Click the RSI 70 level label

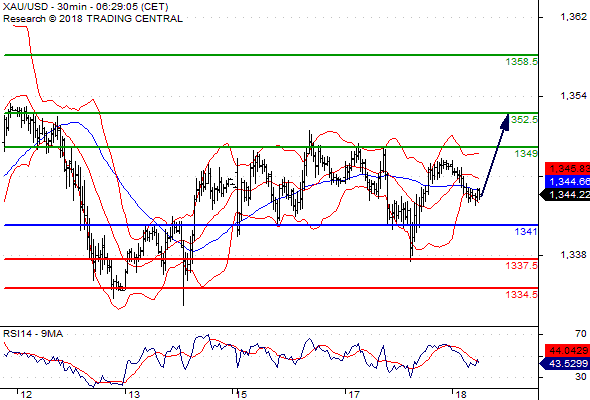point(581,334)
